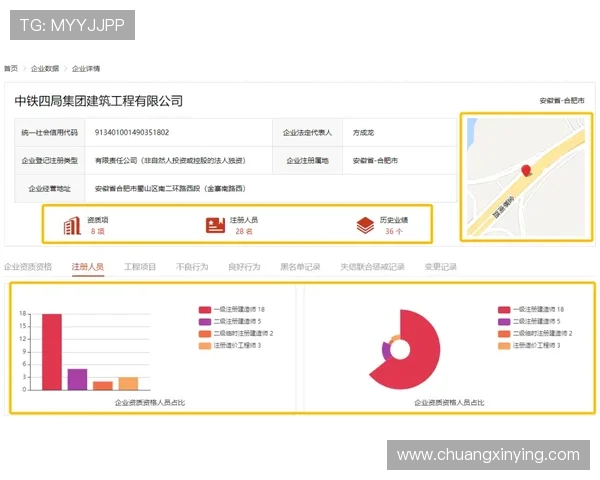Image resolution: width=600 pixels, height=480 pixels.
Task: Toggle 一级注册建造师 18 in bar chart legend
Action: coord(232,309)
